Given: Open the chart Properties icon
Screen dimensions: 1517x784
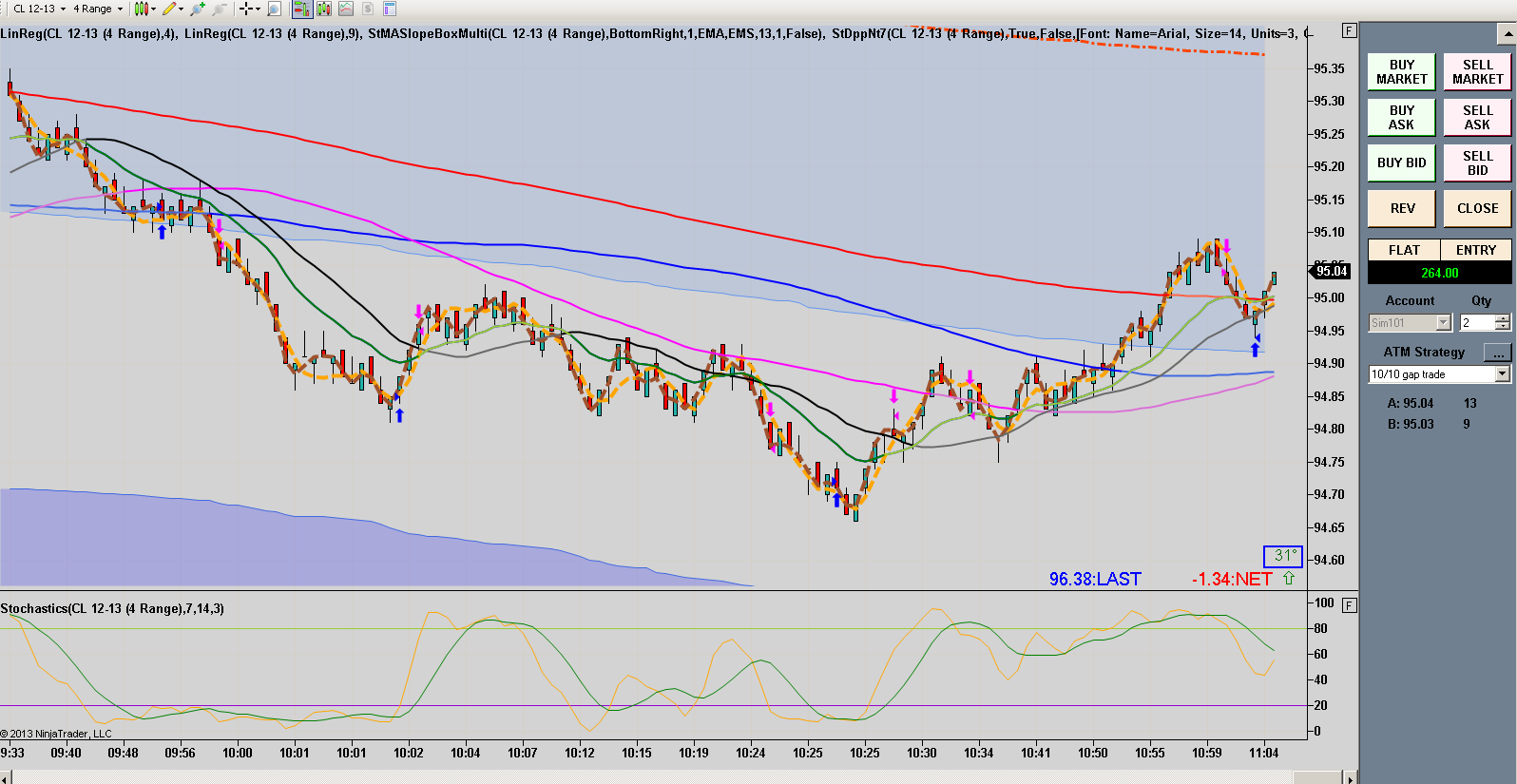Looking at the screenshot, I should [x=389, y=9].
